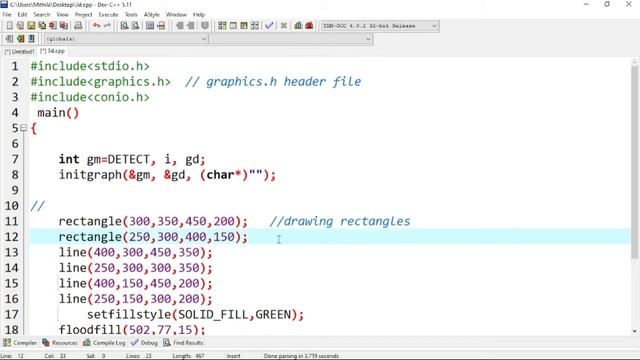Viewport: 640px width, 360px height.
Task: Open the Resources bottom panel tab
Action: (60, 343)
